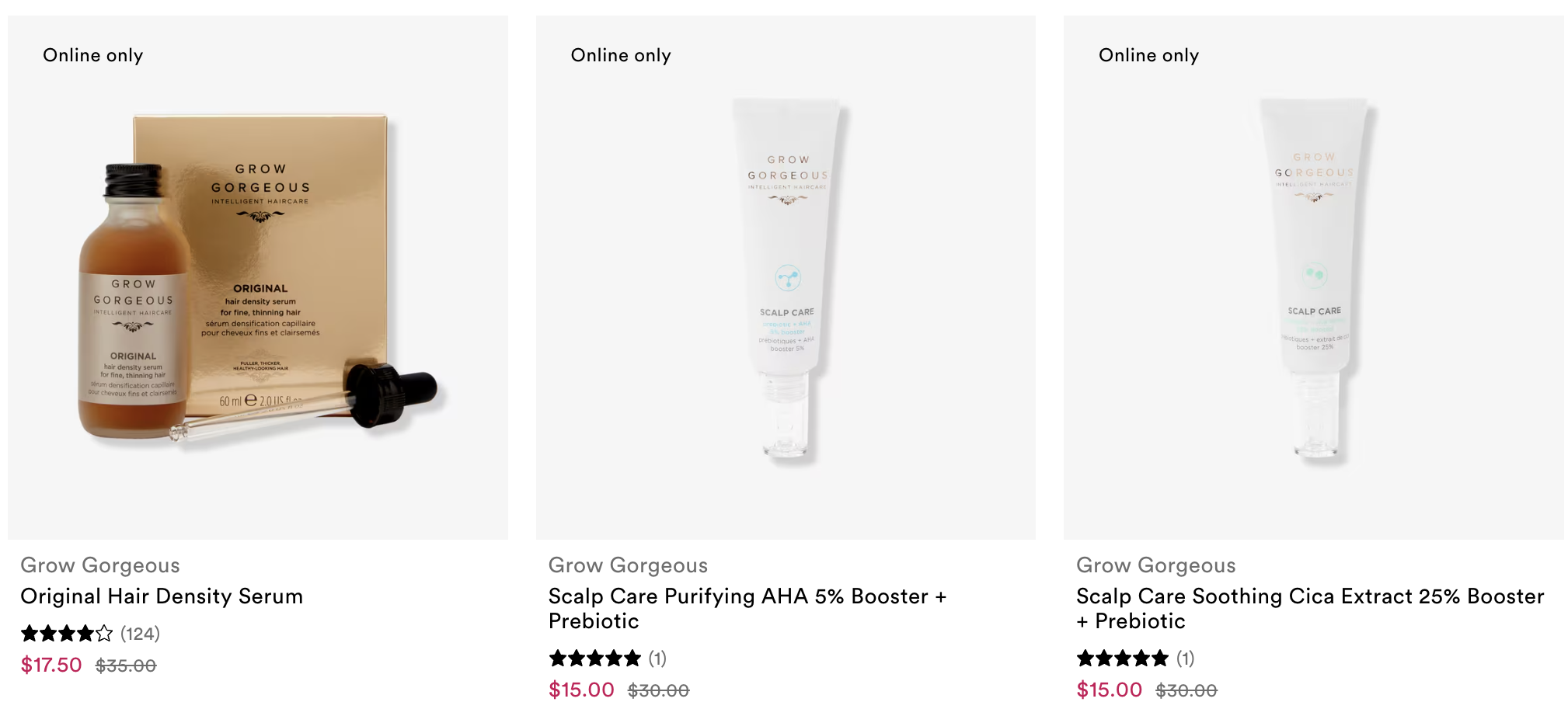Image resolution: width=1568 pixels, height=702 pixels.
Task: Click Grow Gorgeous brand above Hair Density Serum
Action: [x=100, y=565]
